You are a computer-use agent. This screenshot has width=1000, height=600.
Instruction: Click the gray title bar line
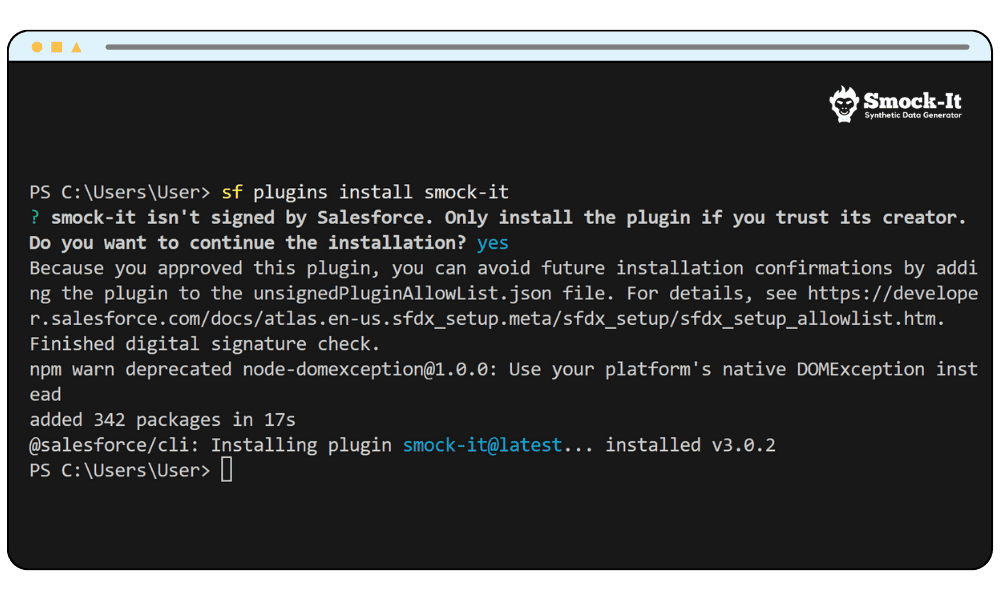coord(537,47)
